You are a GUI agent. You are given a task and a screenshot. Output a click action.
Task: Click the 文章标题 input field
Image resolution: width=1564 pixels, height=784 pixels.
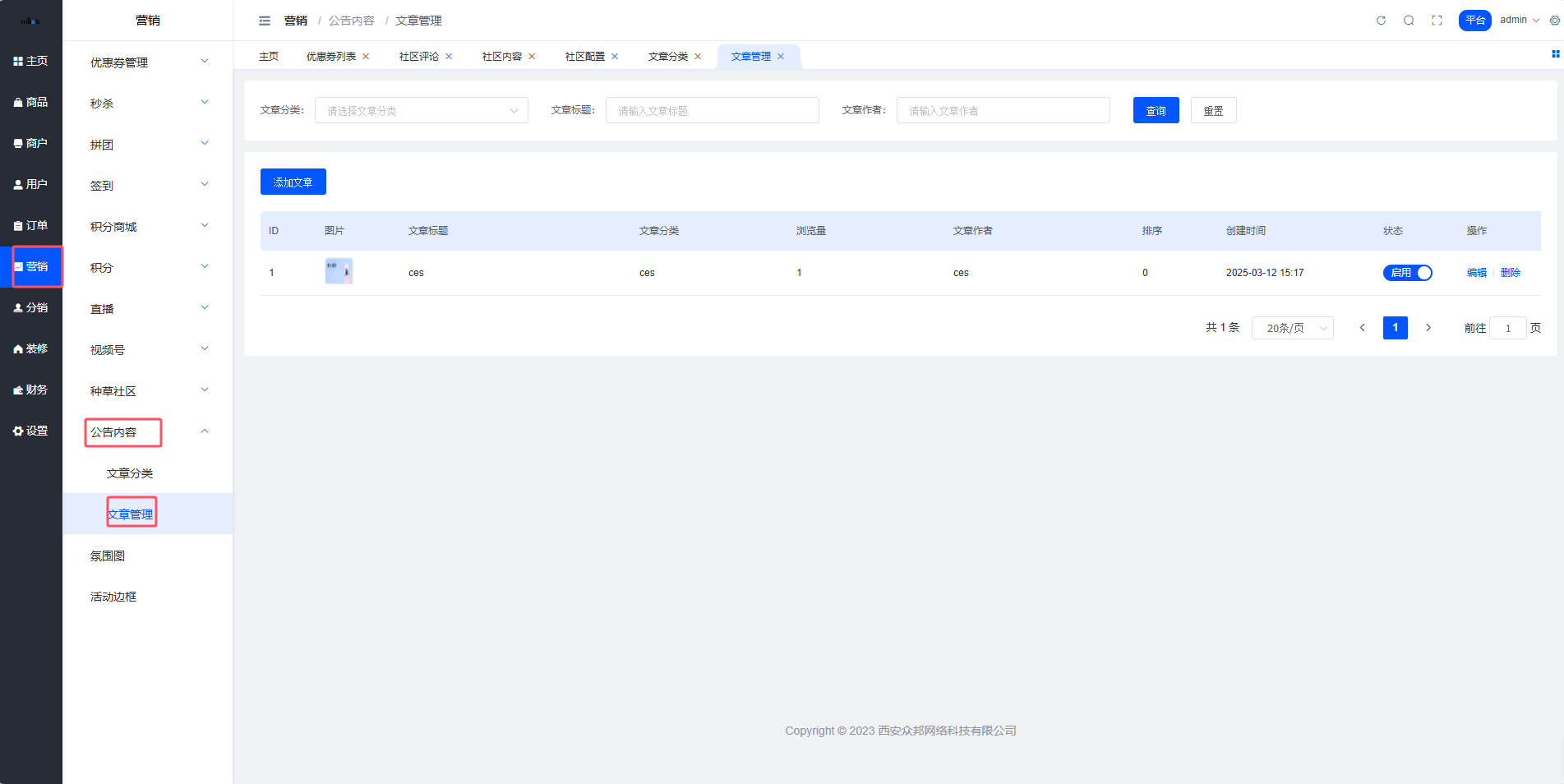[x=712, y=111]
